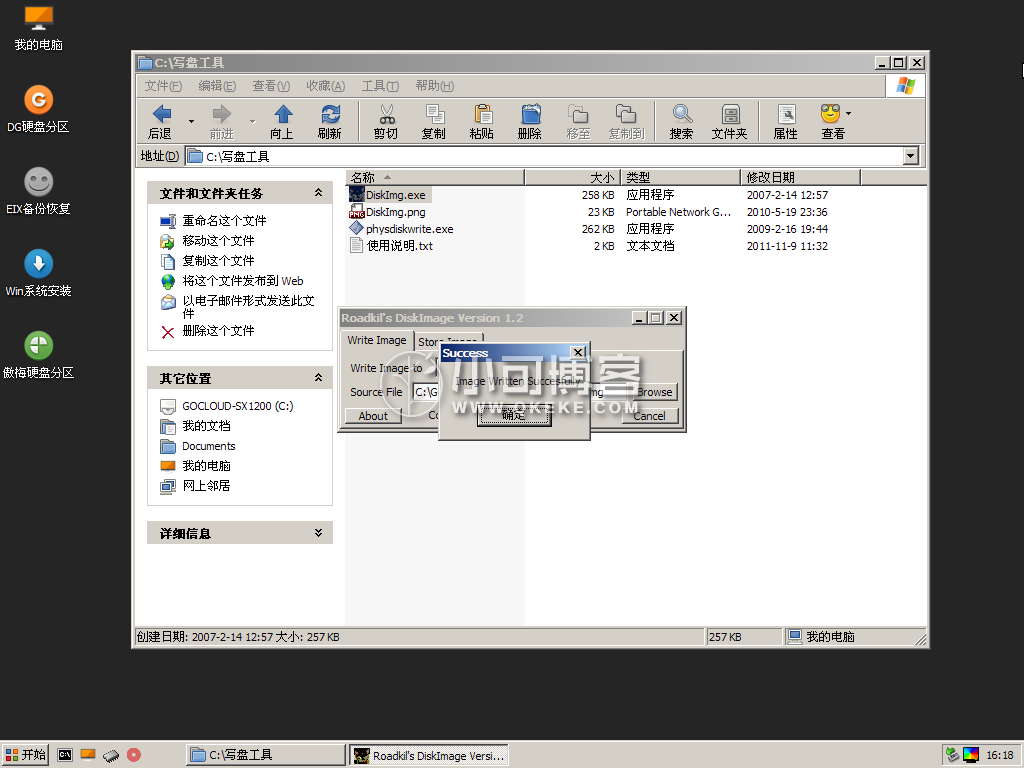Go Up one folder level (向上)
The width and height of the screenshot is (1024, 768).
click(x=282, y=121)
